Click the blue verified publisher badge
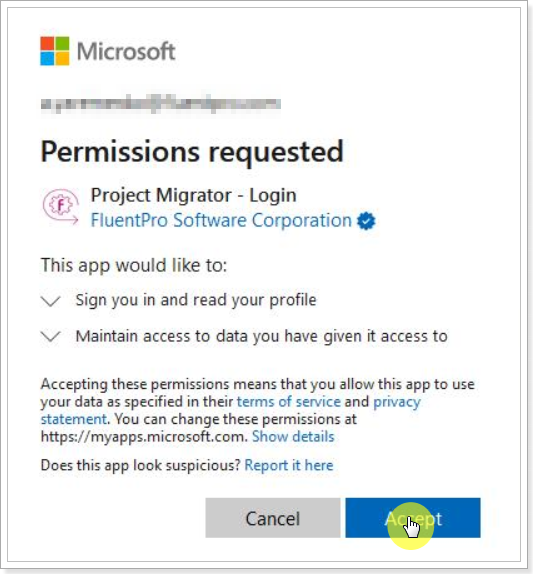The width and height of the screenshot is (533, 574). point(366,221)
